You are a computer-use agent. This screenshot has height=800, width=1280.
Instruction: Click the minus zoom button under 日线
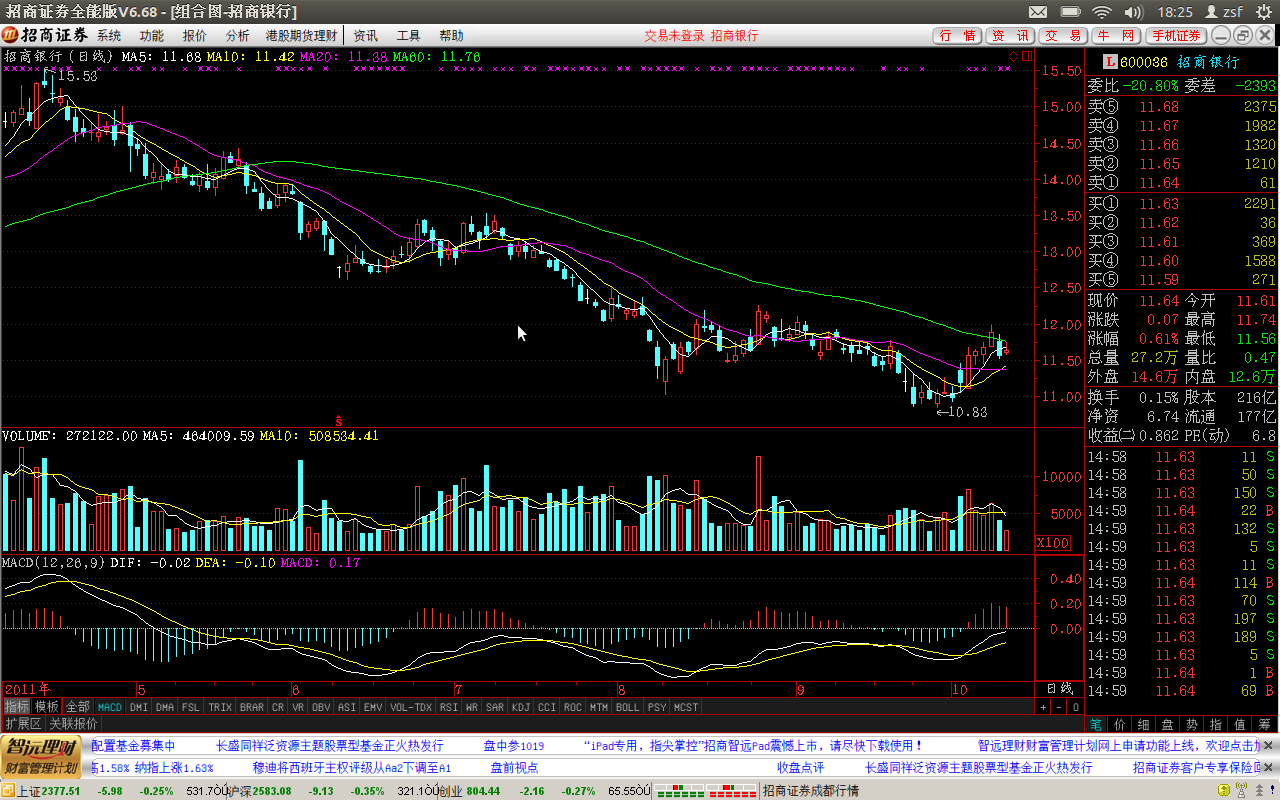point(1059,707)
